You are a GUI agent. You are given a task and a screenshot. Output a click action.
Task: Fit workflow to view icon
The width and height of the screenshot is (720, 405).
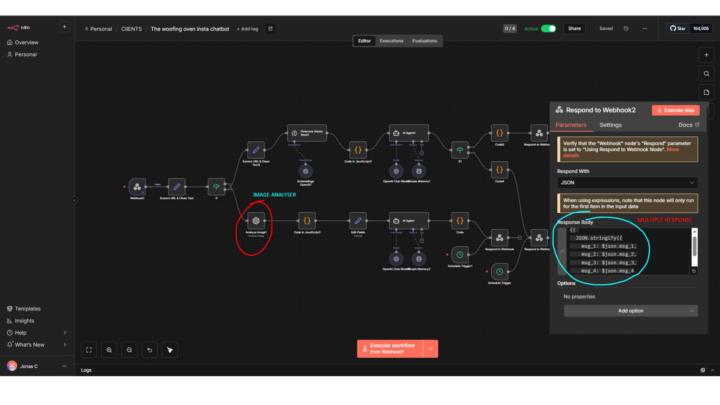click(x=89, y=350)
